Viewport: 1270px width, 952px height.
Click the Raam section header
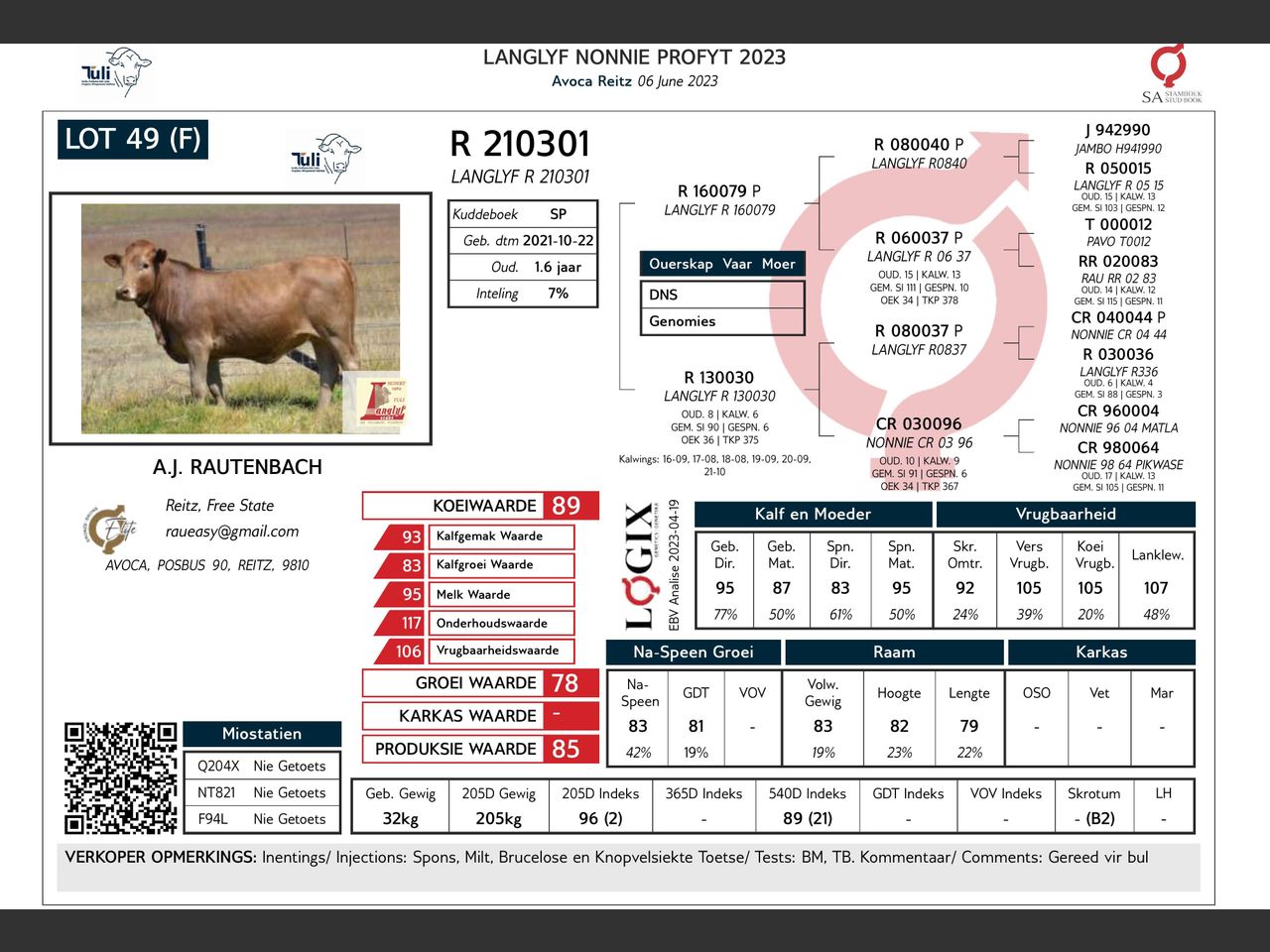click(894, 652)
